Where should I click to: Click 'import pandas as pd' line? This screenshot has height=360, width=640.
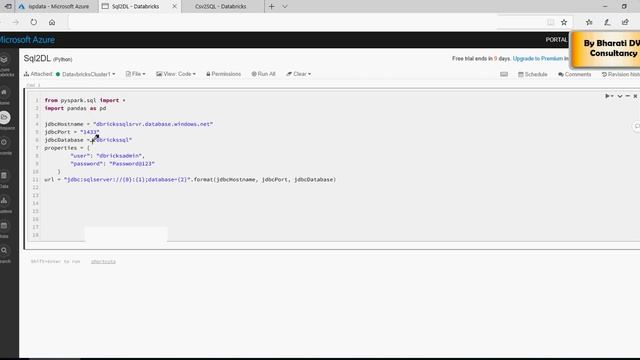pos(75,108)
